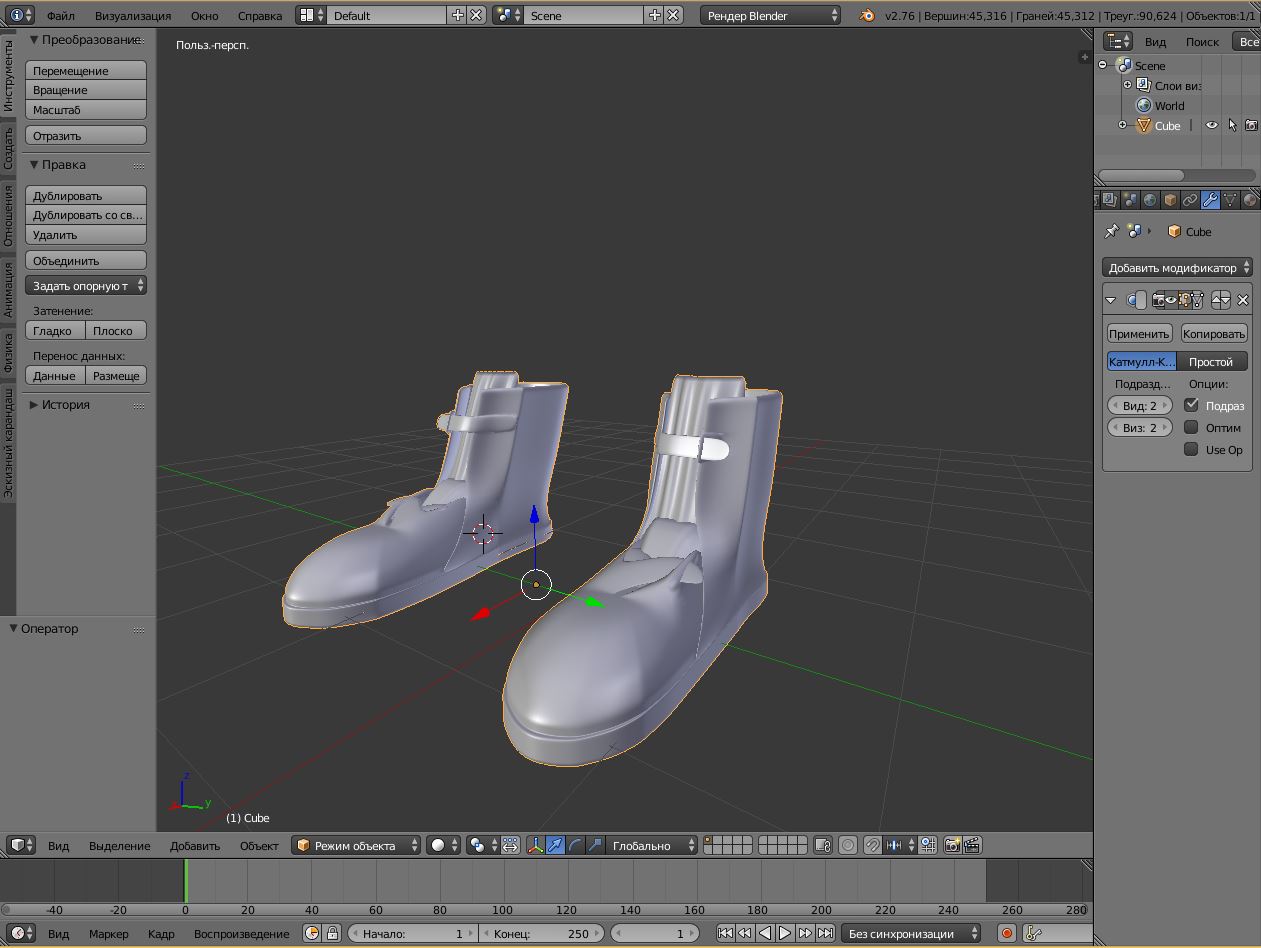Enable the 'Оптим' optimal display checkbox
Viewport: 1261px width, 948px height.
1191,427
